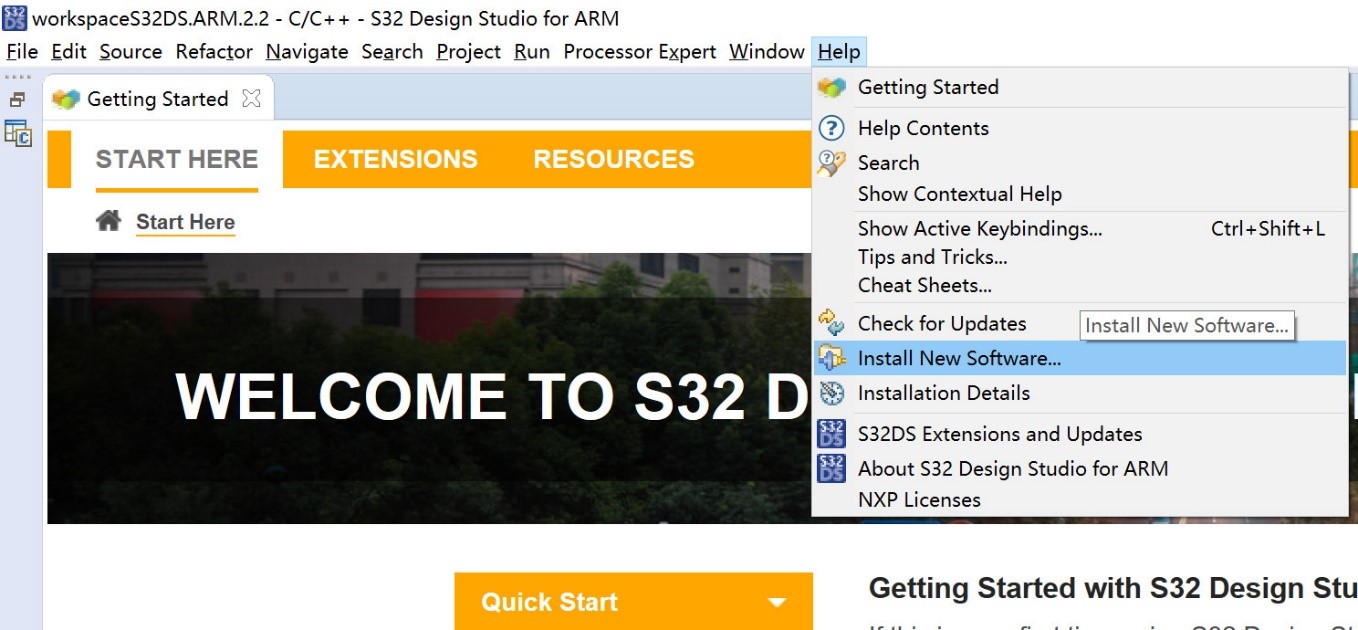Switch to START HERE tab

[x=177, y=159]
